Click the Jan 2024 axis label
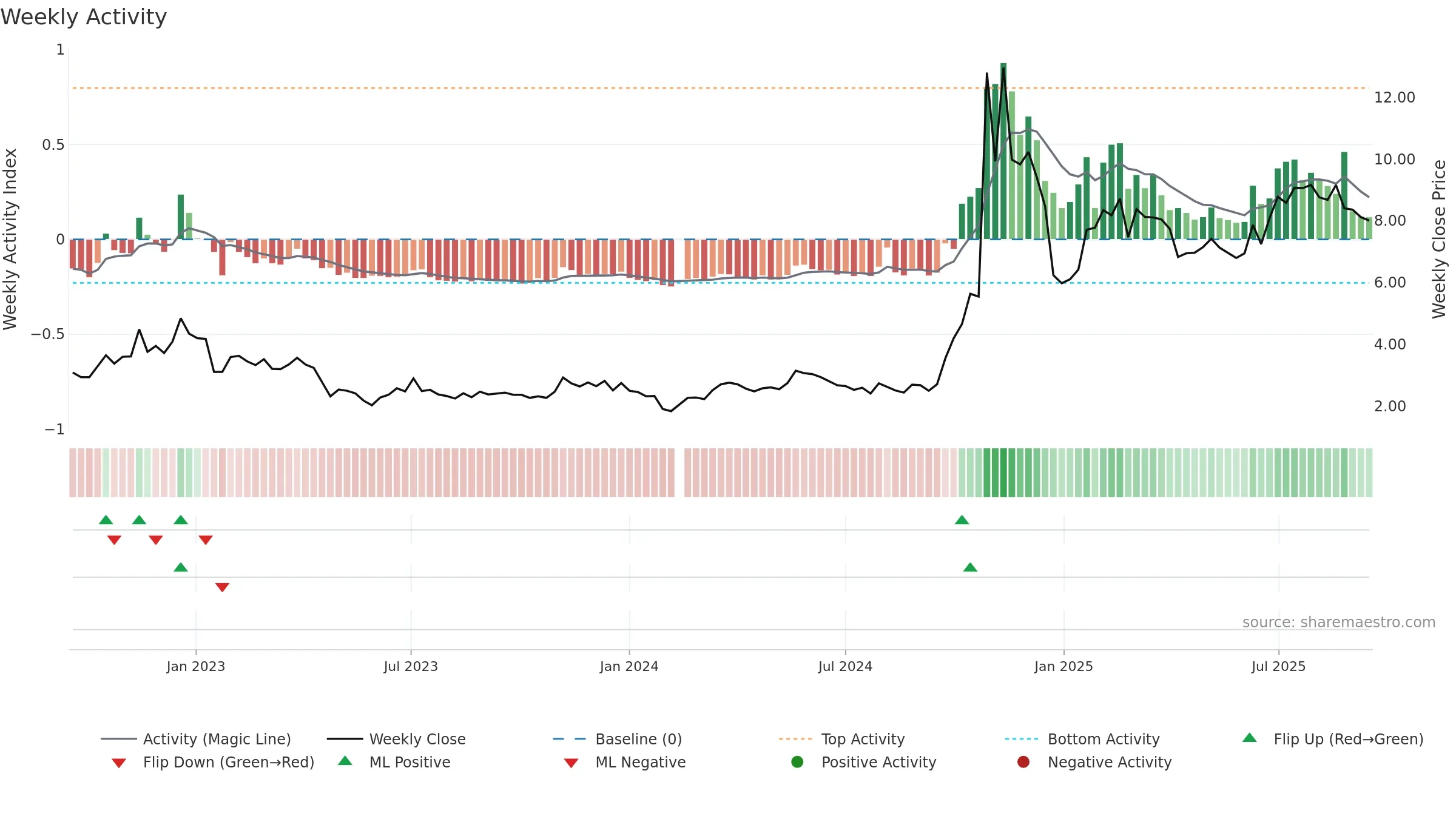This screenshot has width=1456, height=819. pos(629,666)
